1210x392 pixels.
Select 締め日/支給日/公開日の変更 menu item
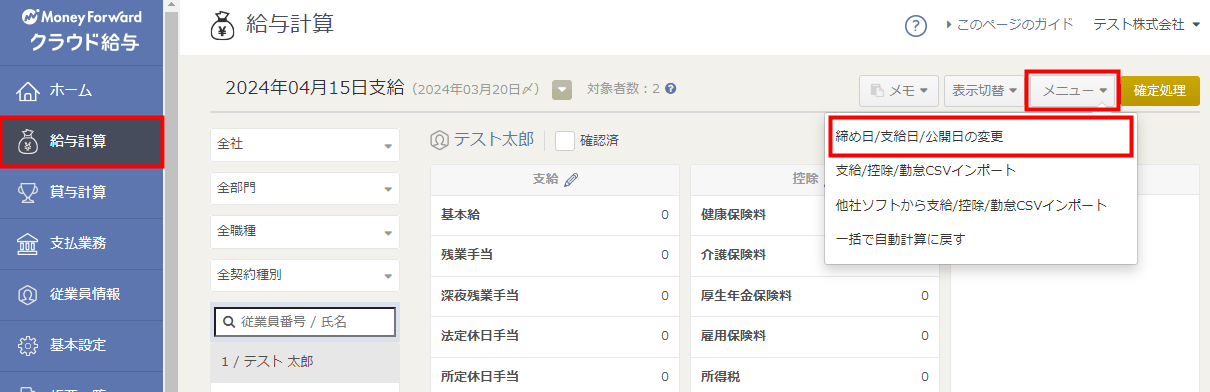980,137
